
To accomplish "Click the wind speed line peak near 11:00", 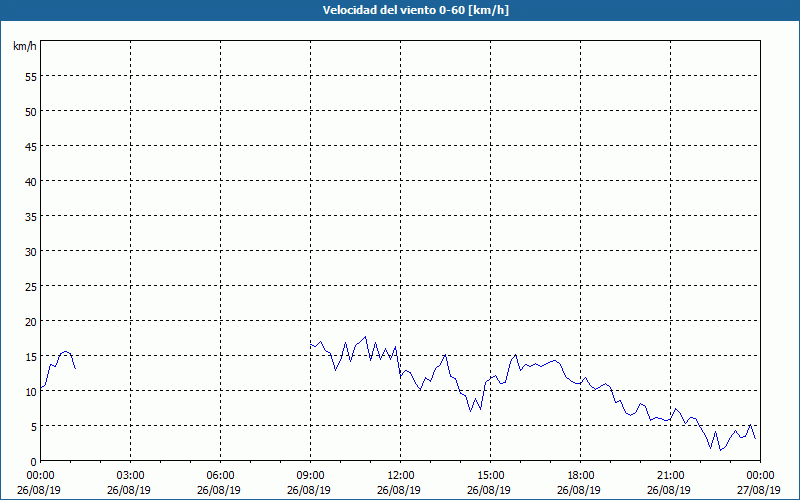I will tap(365, 337).
